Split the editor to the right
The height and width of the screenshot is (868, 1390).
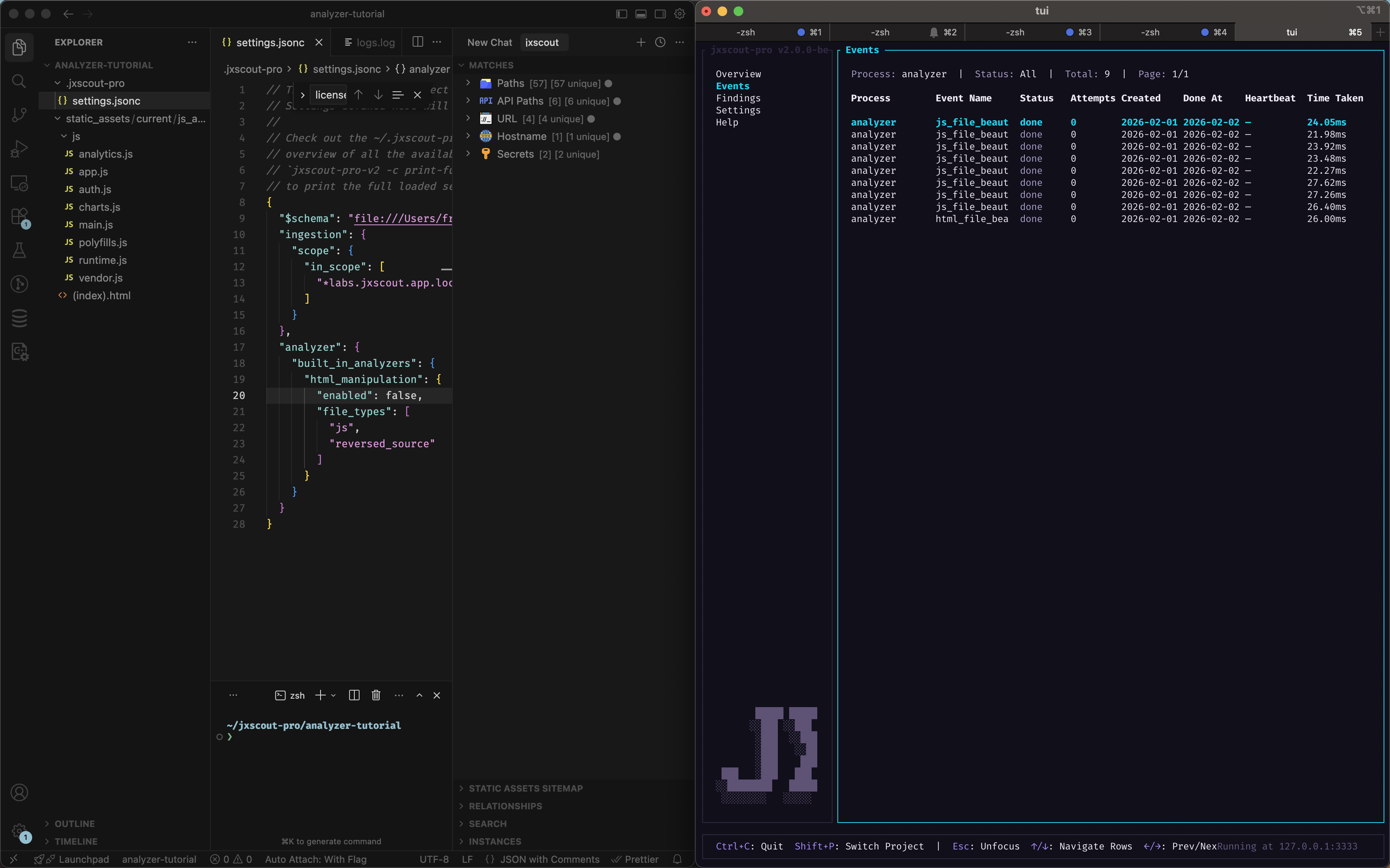tap(418, 42)
